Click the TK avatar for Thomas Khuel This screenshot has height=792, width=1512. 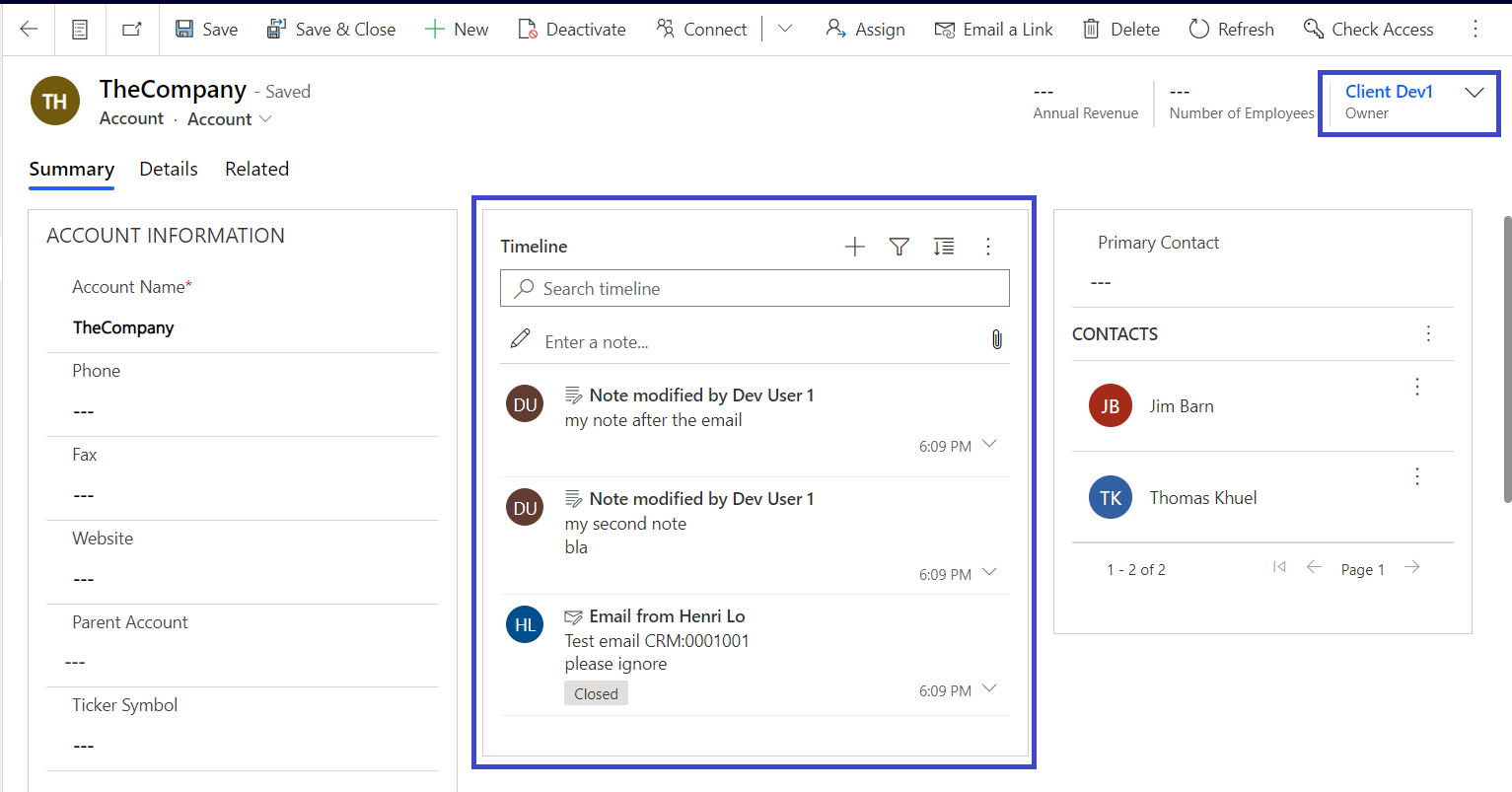1111,497
